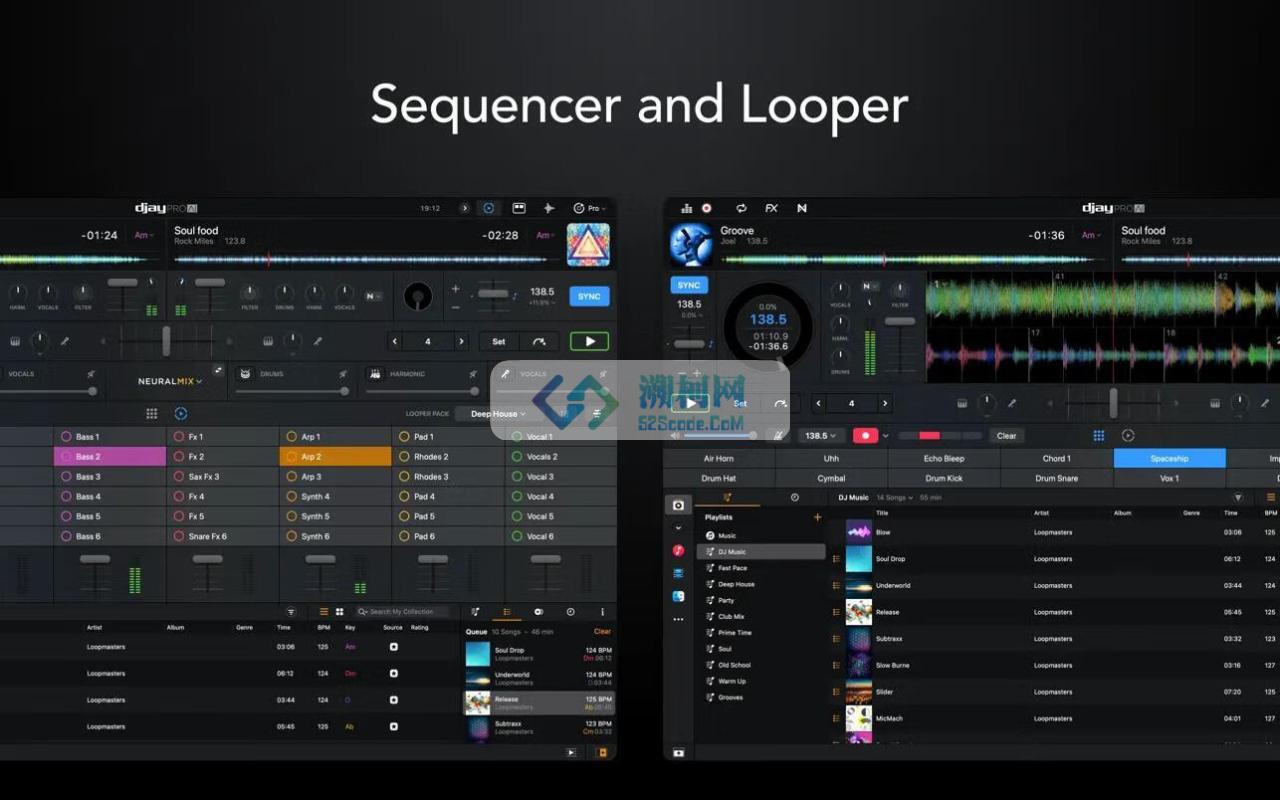The width and height of the screenshot is (1280, 800).
Task: Open the Pro dropdown in left window toolbar
Action: tap(590, 208)
